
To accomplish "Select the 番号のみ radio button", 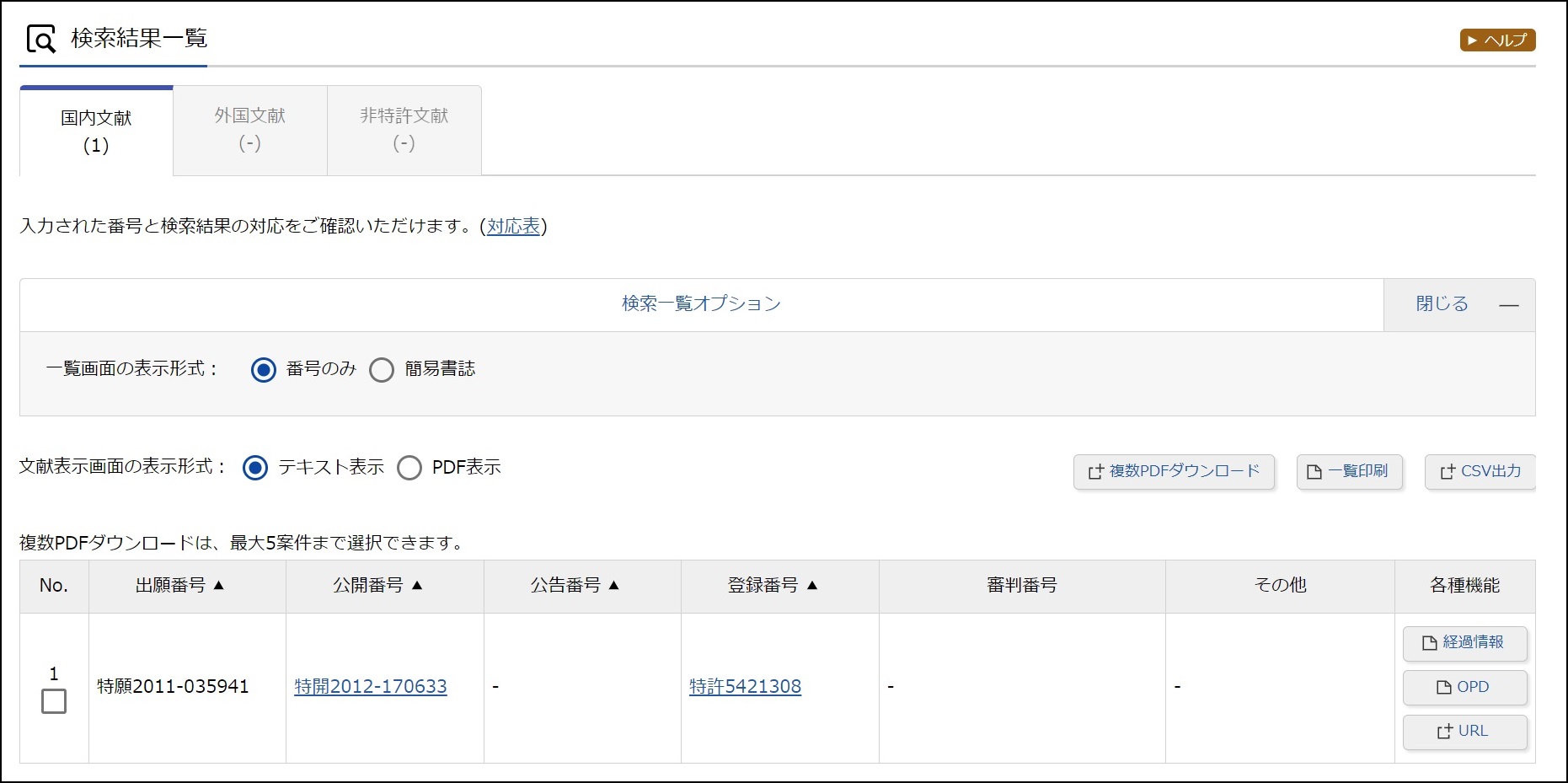I will click(264, 370).
